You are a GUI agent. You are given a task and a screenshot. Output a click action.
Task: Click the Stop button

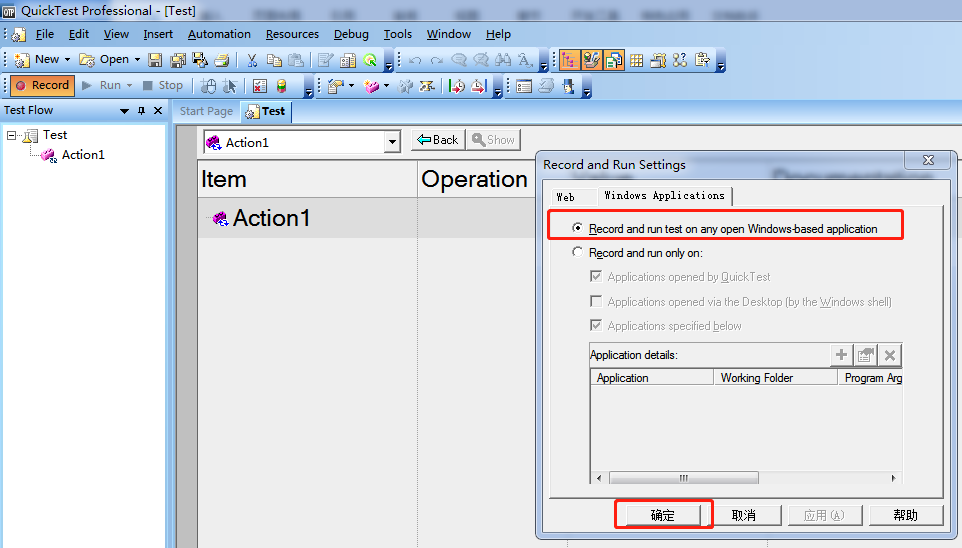click(x=163, y=85)
